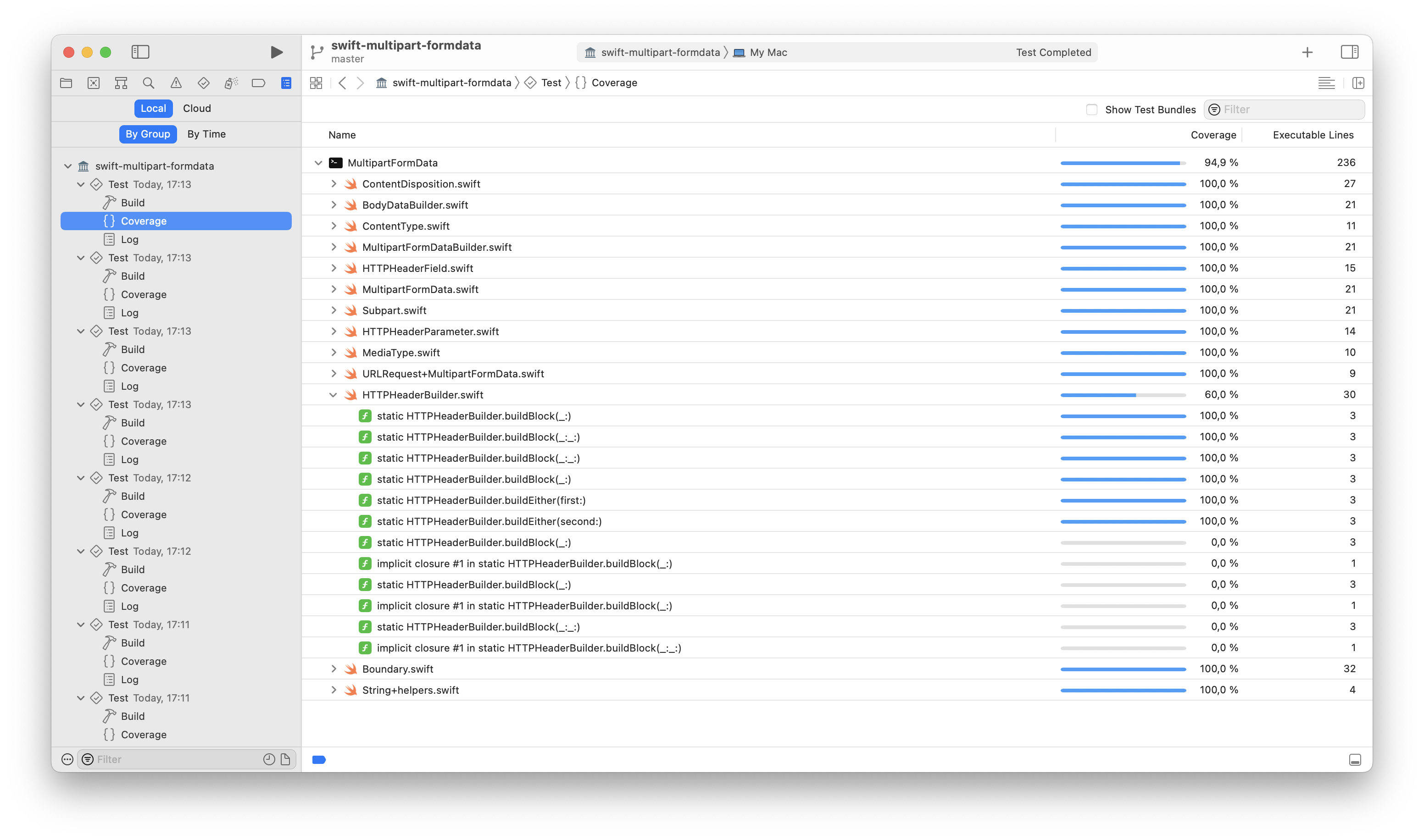Screen dimensions: 1424x840
Task: Expand the Boundary.swift coverage details
Action: (x=334, y=669)
